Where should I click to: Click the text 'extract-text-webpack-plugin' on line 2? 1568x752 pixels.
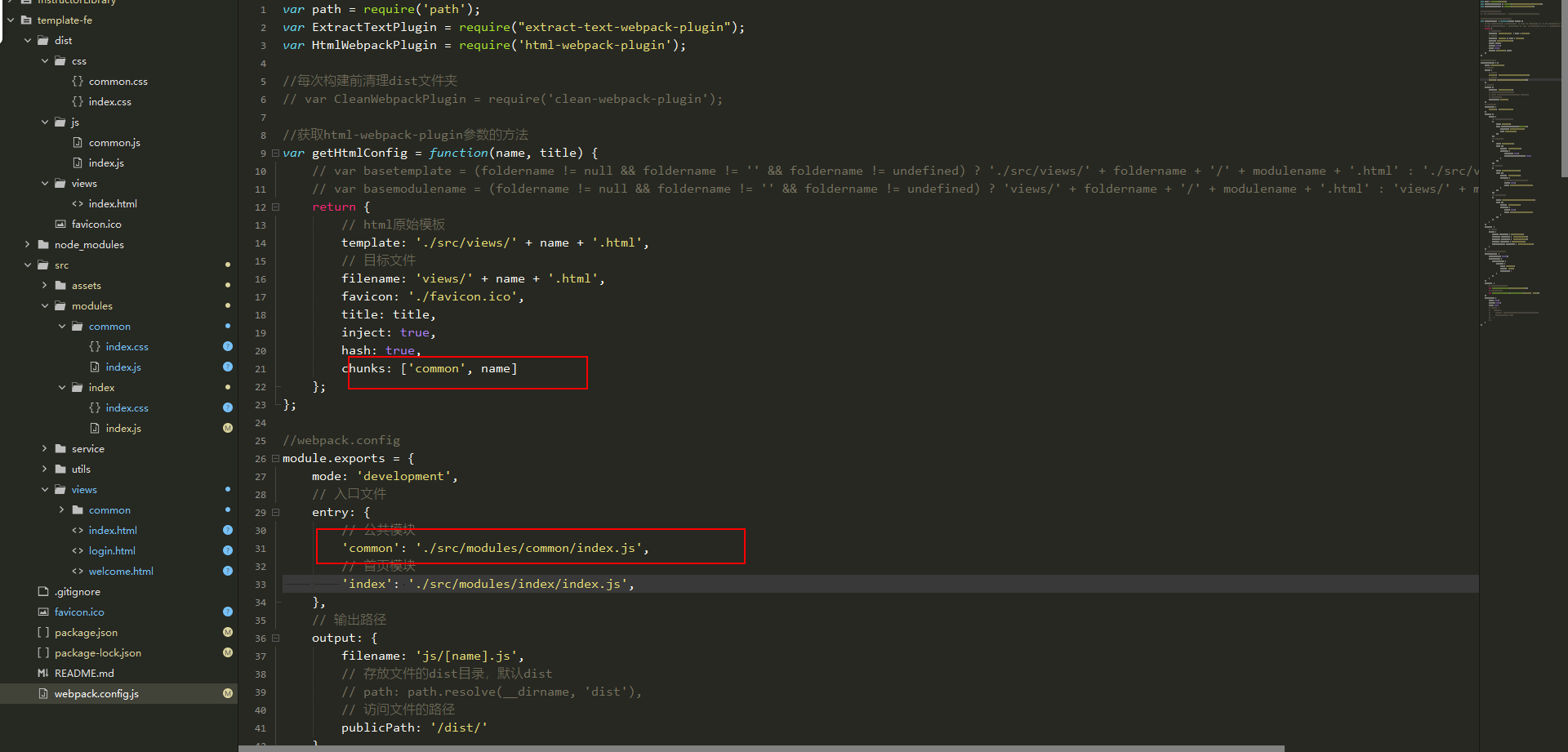tap(624, 27)
